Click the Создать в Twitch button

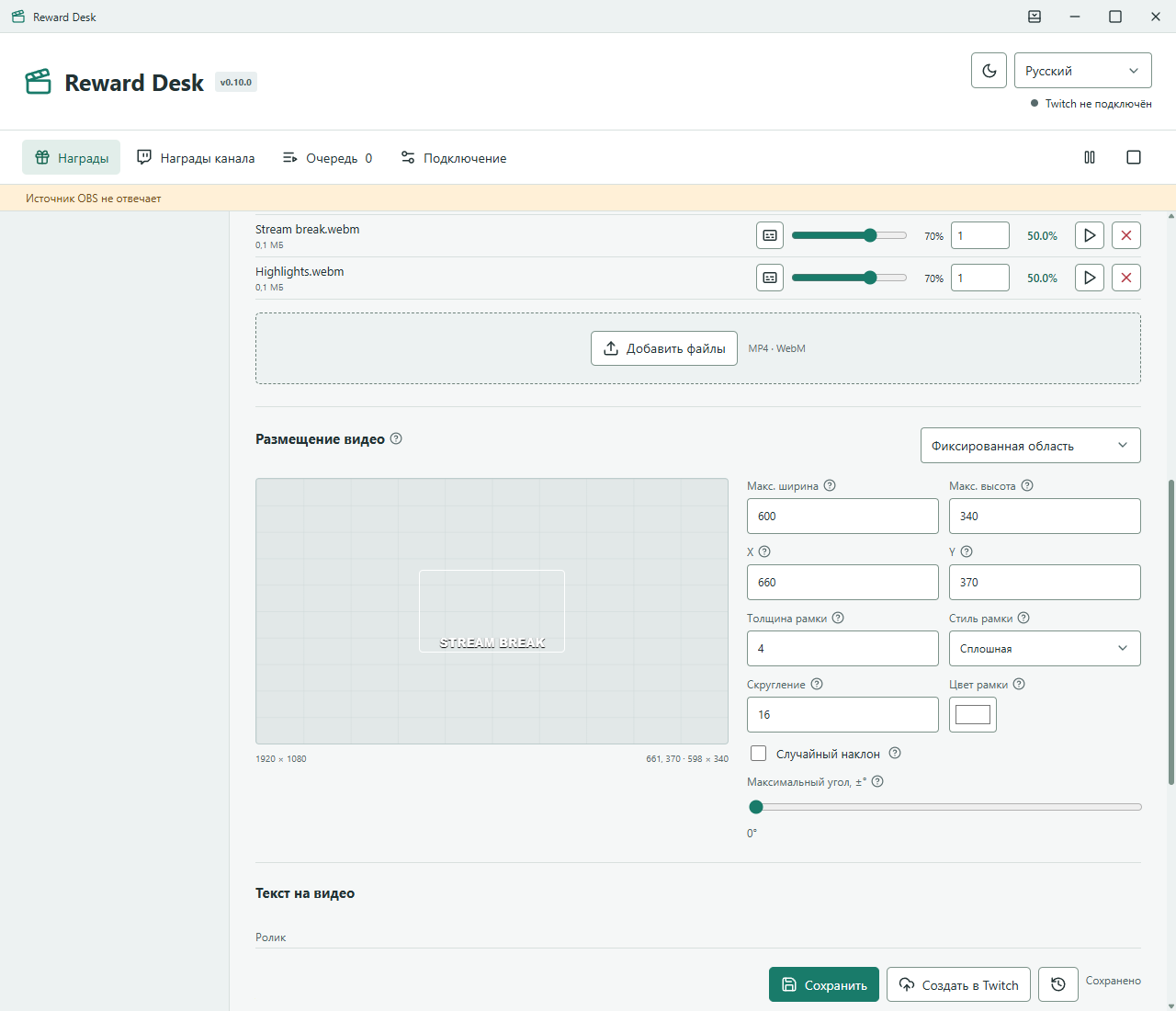(x=958, y=984)
